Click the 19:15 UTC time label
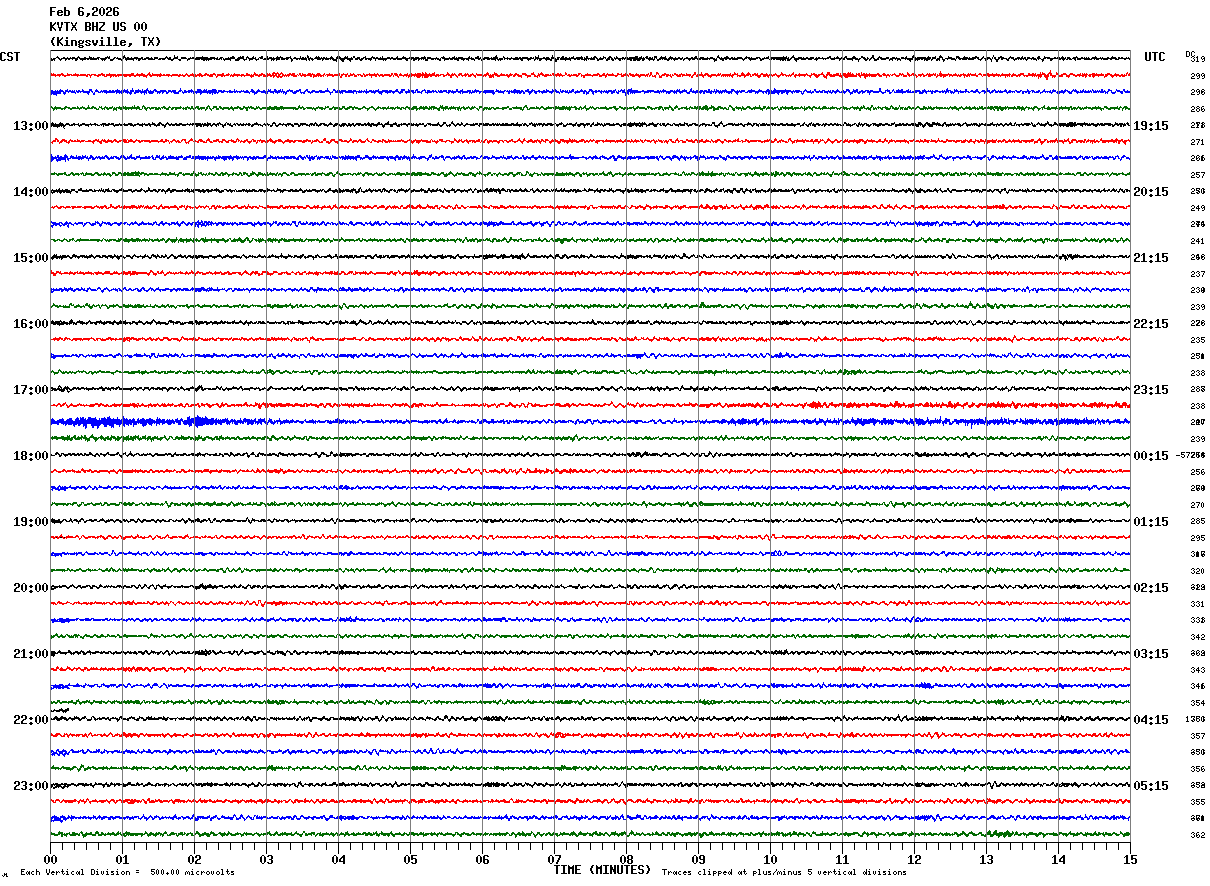Screen dimensions: 1210x886 tap(1151, 126)
